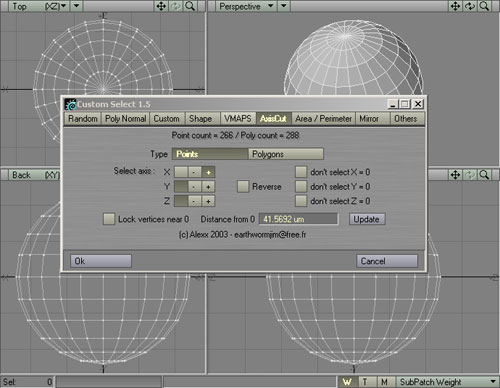Viewport: 500px width, 388px height.
Task: Click the Distance from 0 input field
Action: point(299,219)
